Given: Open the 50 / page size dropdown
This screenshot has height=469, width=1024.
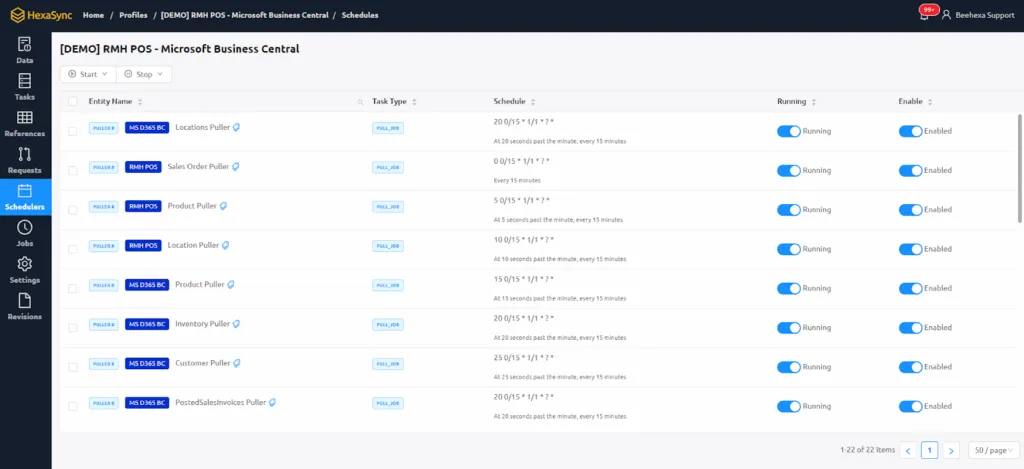Looking at the screenshot, I should [x=993, y=450].
